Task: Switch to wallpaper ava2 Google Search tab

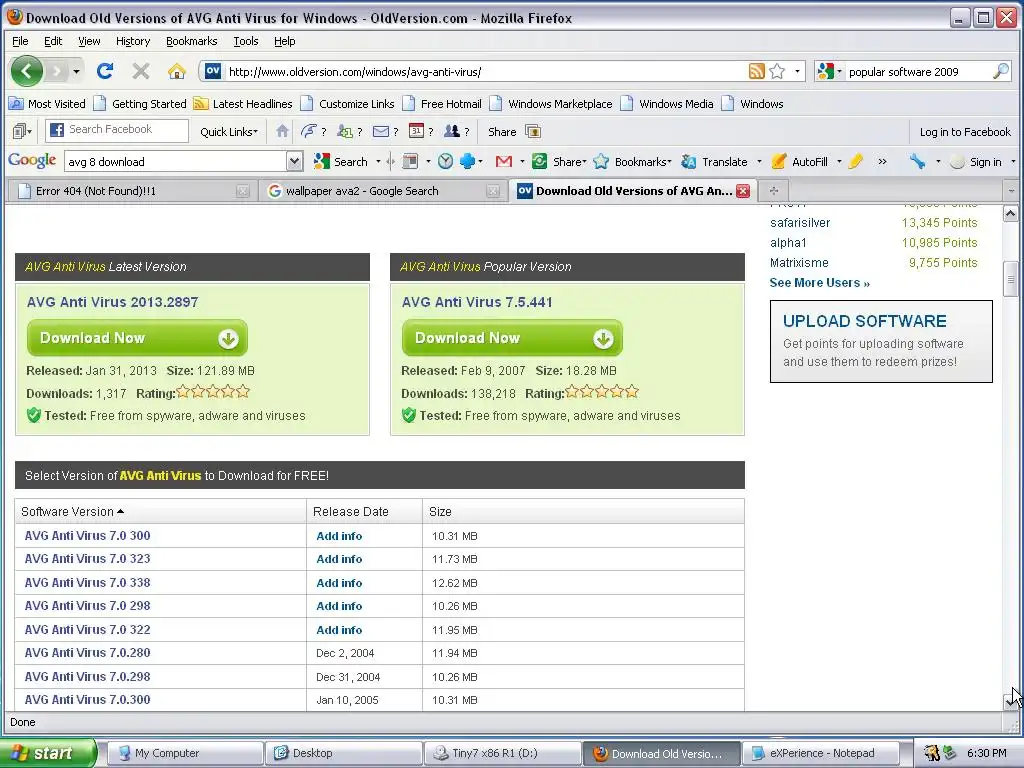Action: point(382,191)
